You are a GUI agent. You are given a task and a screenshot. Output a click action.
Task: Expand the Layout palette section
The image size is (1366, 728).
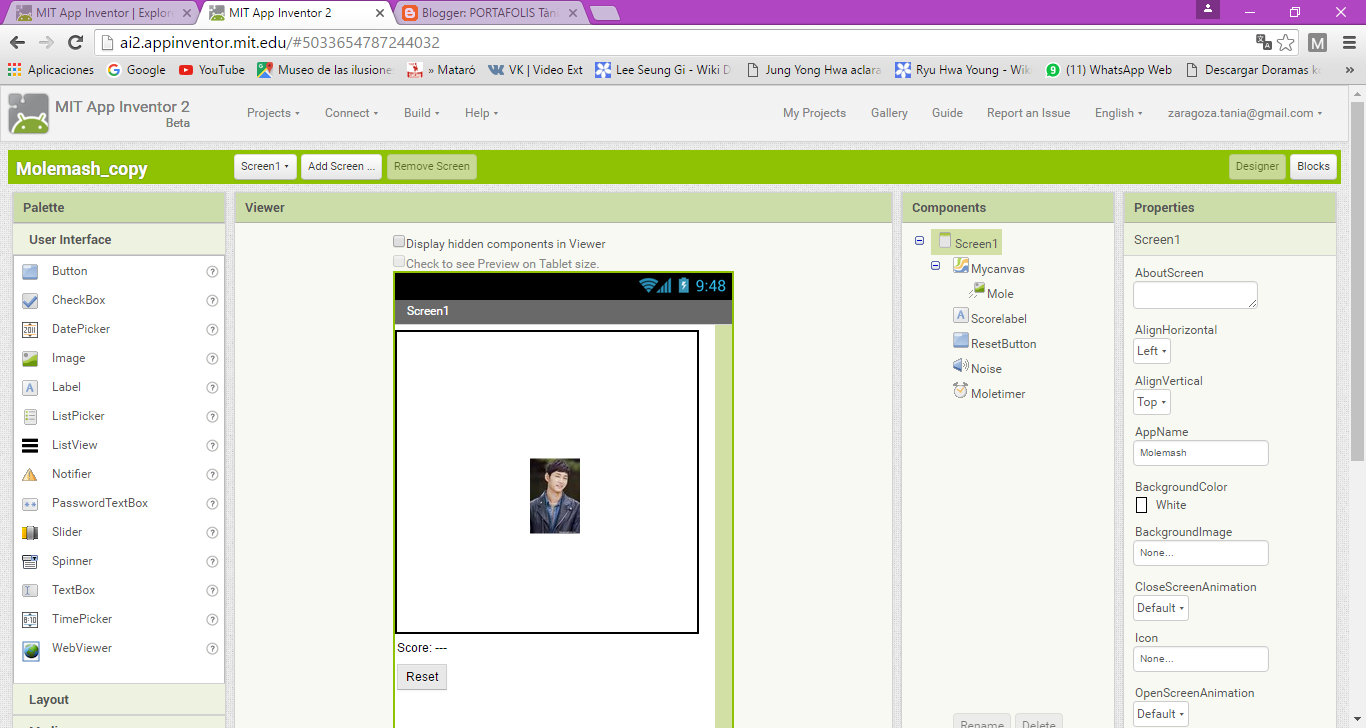[x=119, y=700]
